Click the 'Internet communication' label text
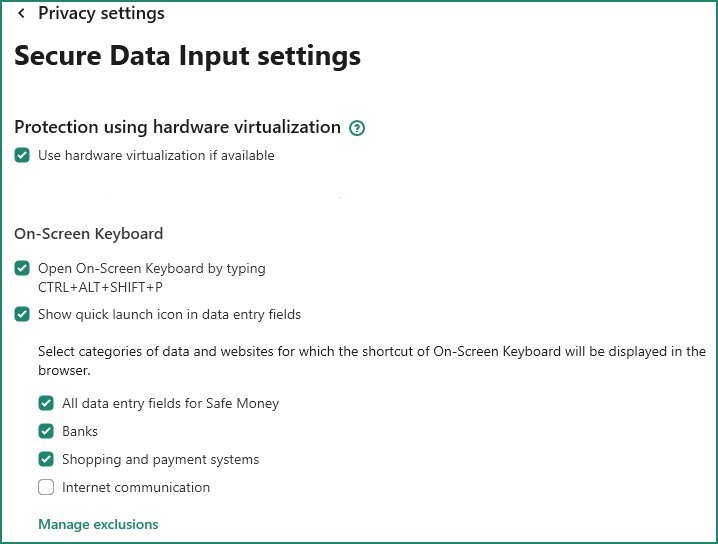Image resolution: width=718 pixels, height=544 pixels. [x=136, y=487]
